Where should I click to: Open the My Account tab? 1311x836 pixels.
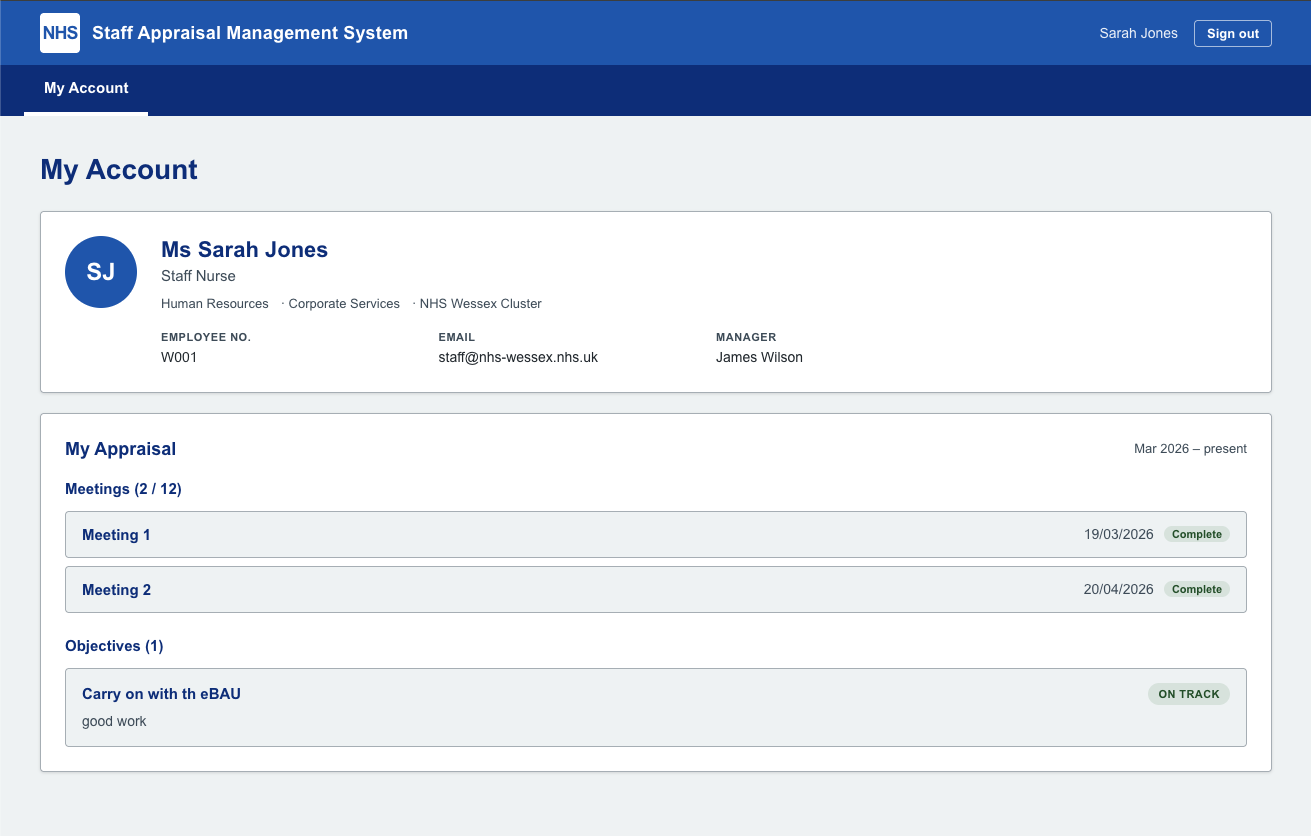point(86,88)
